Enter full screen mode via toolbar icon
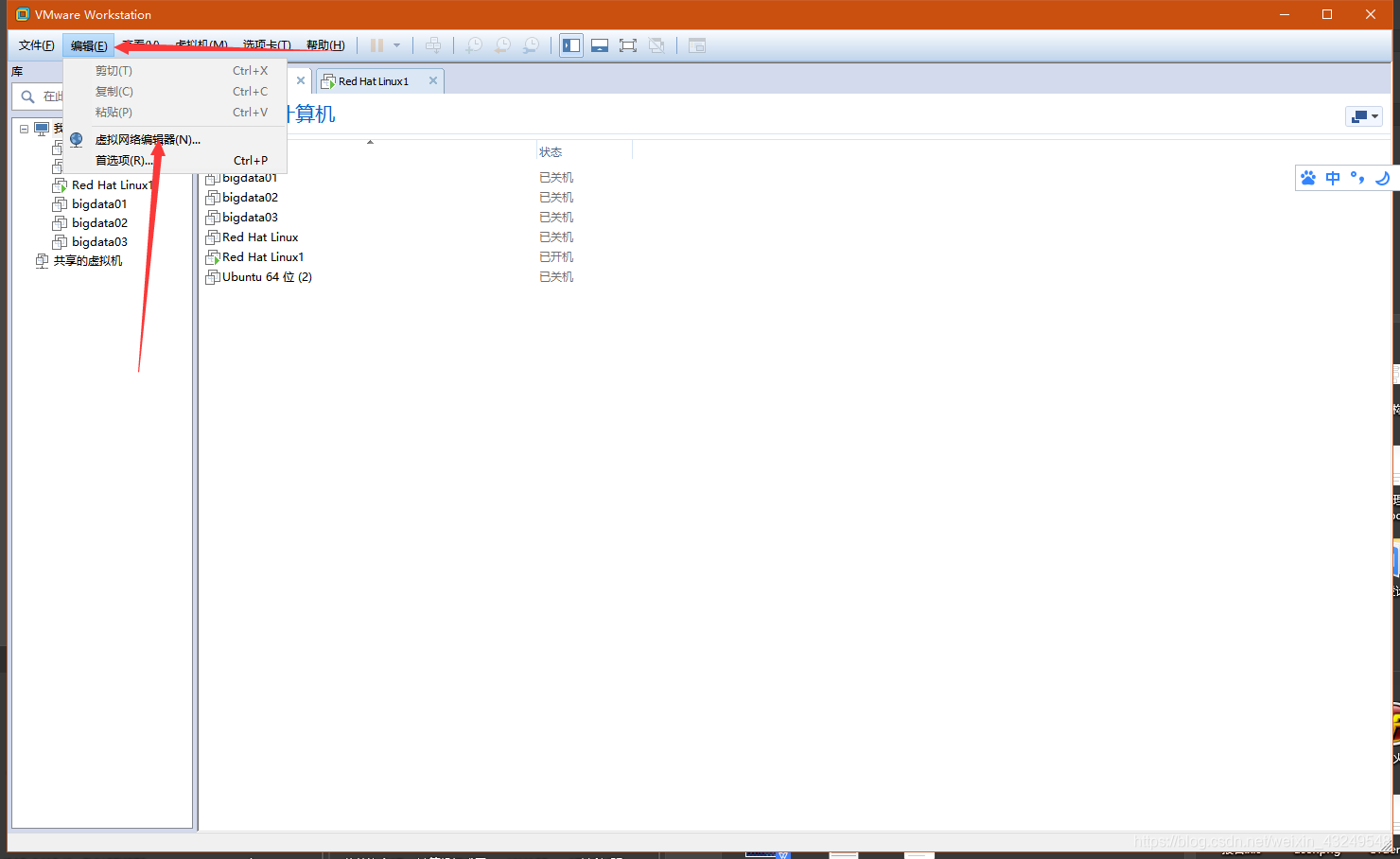The width and height of the screenshot is (1400, 859). tap(628, 45)
